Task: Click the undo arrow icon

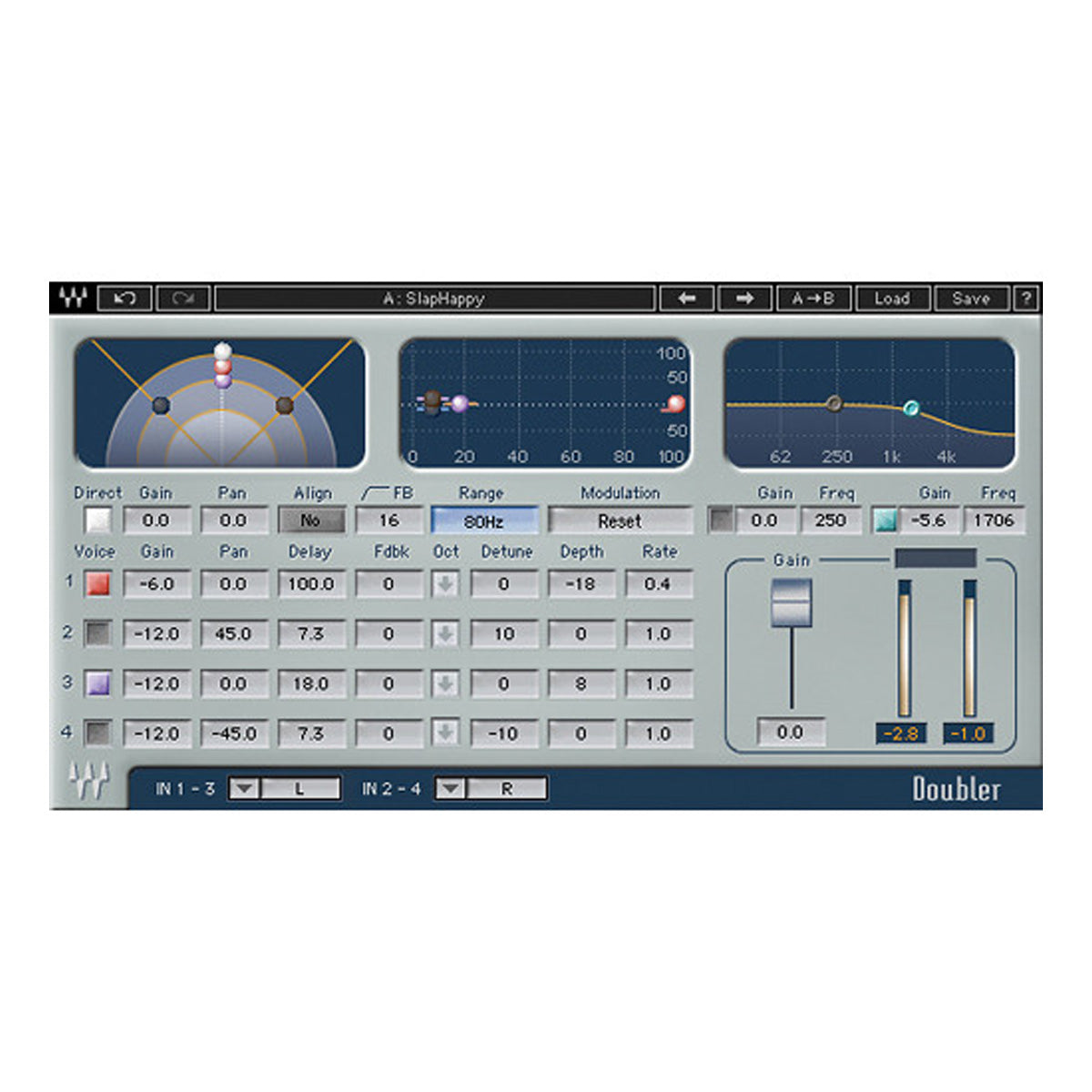Action: pos(126,298)
